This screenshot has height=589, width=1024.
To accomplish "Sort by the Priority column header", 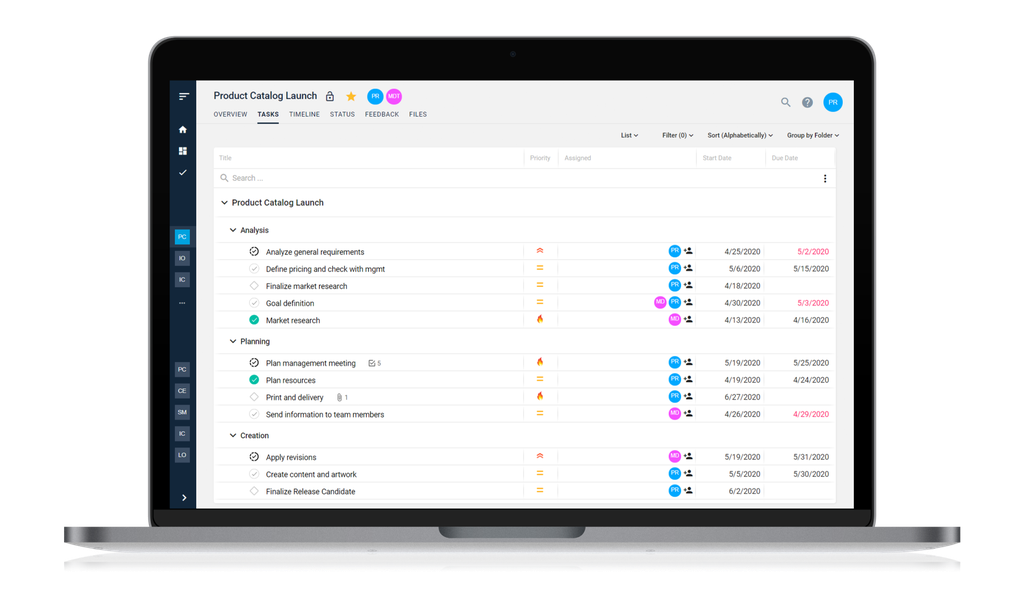I will pos(540,158).
